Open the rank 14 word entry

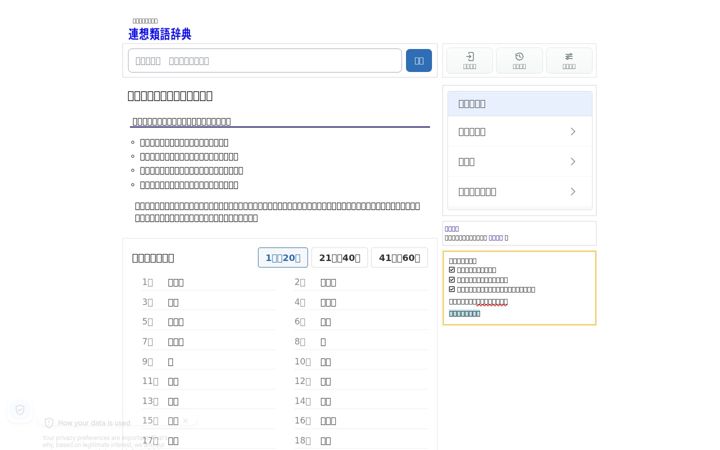tap(326, 402)
